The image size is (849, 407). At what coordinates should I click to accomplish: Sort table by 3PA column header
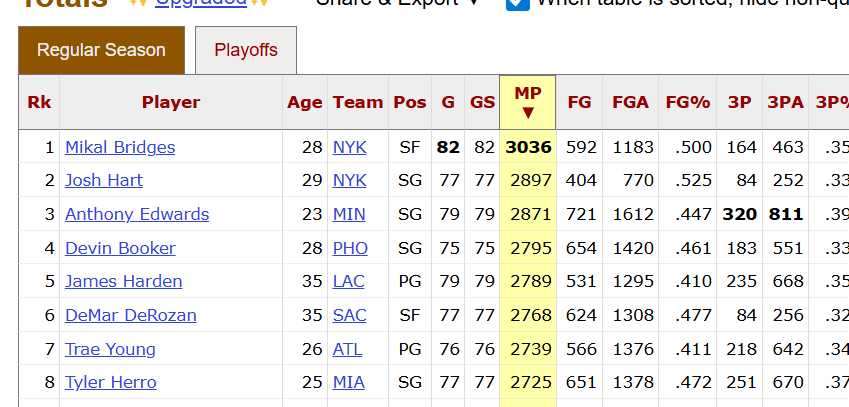pos(785,102)
